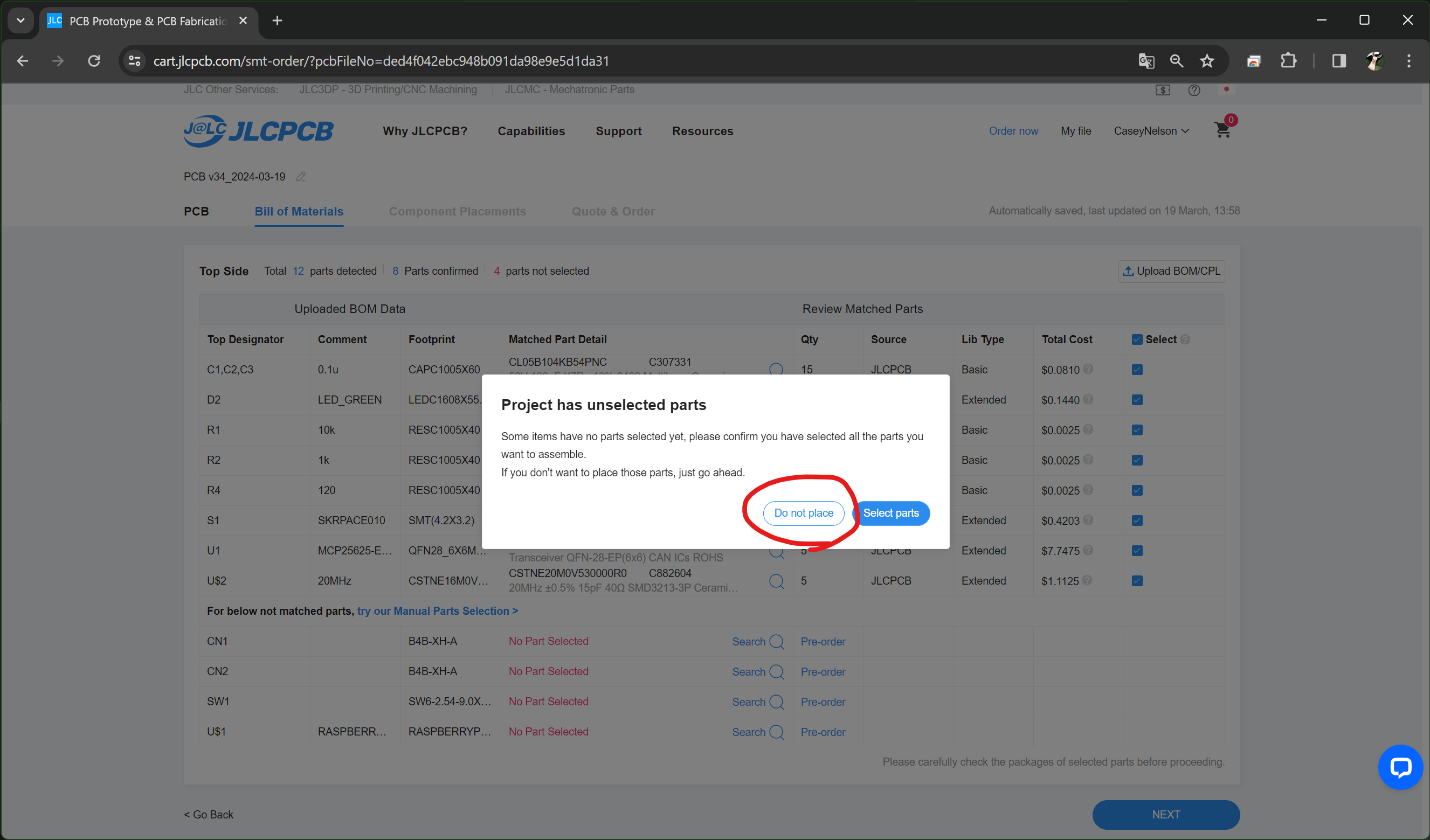This screenshot has width=1430, height=840.
Task: Switch to the Quote & Order tab
Action: [x=613, y=211]
